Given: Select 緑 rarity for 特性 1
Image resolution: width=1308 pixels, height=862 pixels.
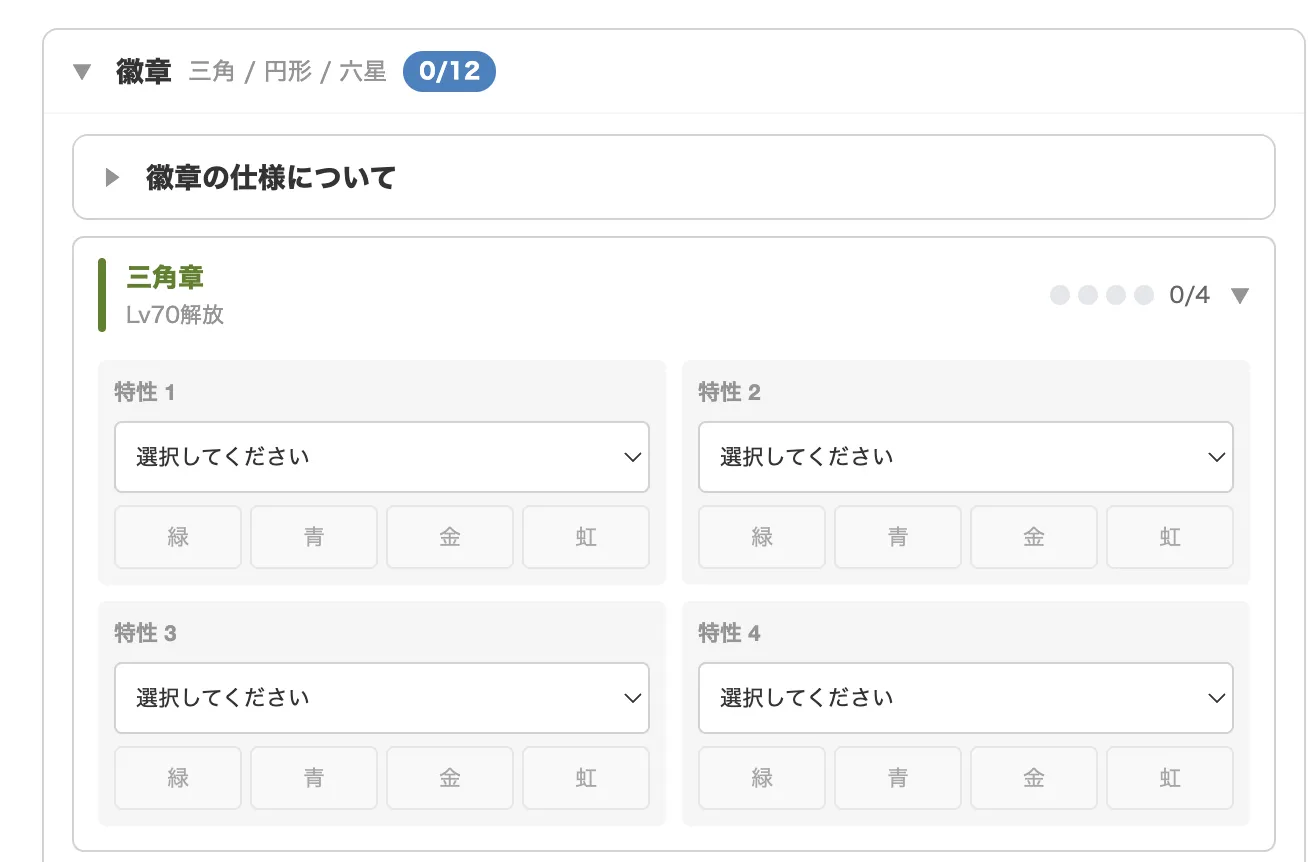Looking at the screenshot, I should point(178,537).
